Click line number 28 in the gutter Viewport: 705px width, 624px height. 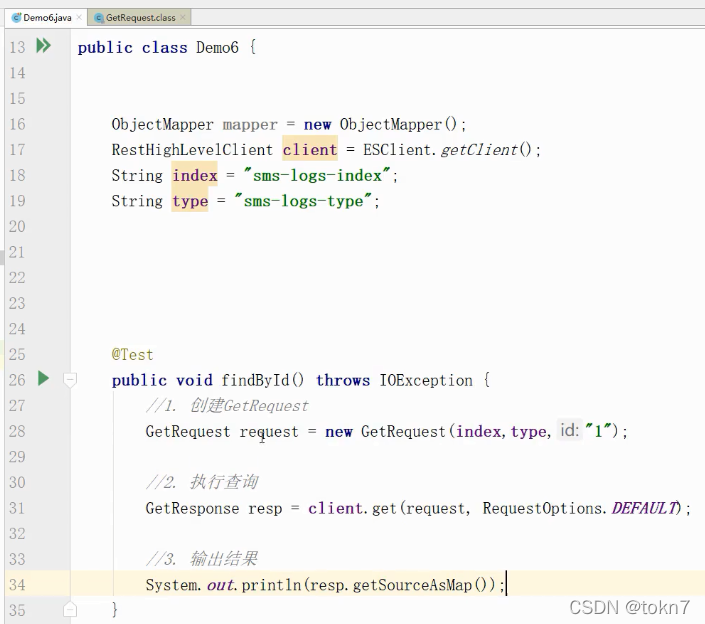17,431
